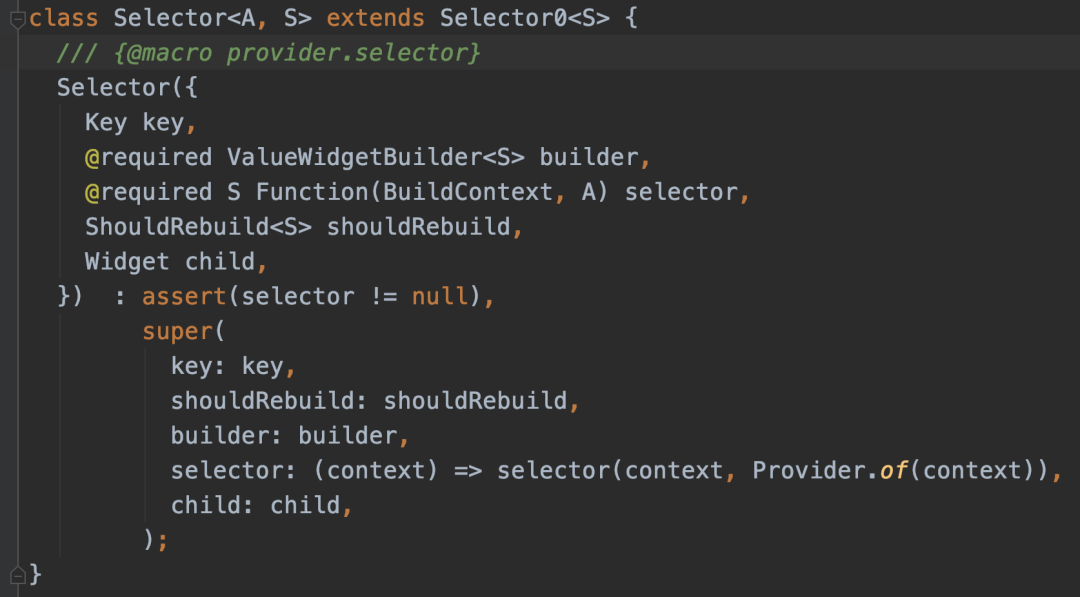Click the 'Selector({' constructor name
The width and height of the screenshot is (1080, 597).
pos(113,88)
